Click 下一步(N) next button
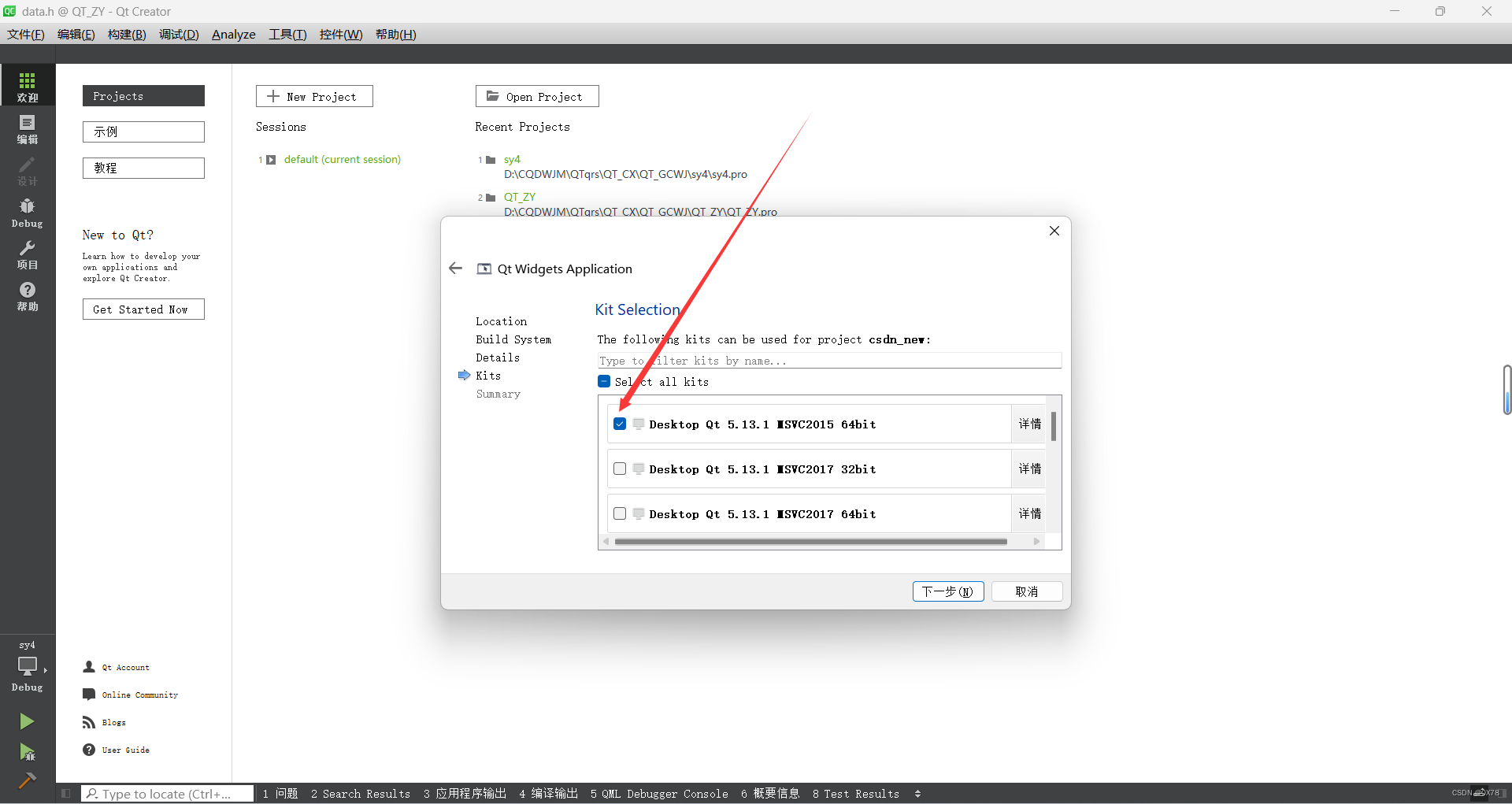 [948, 591]
